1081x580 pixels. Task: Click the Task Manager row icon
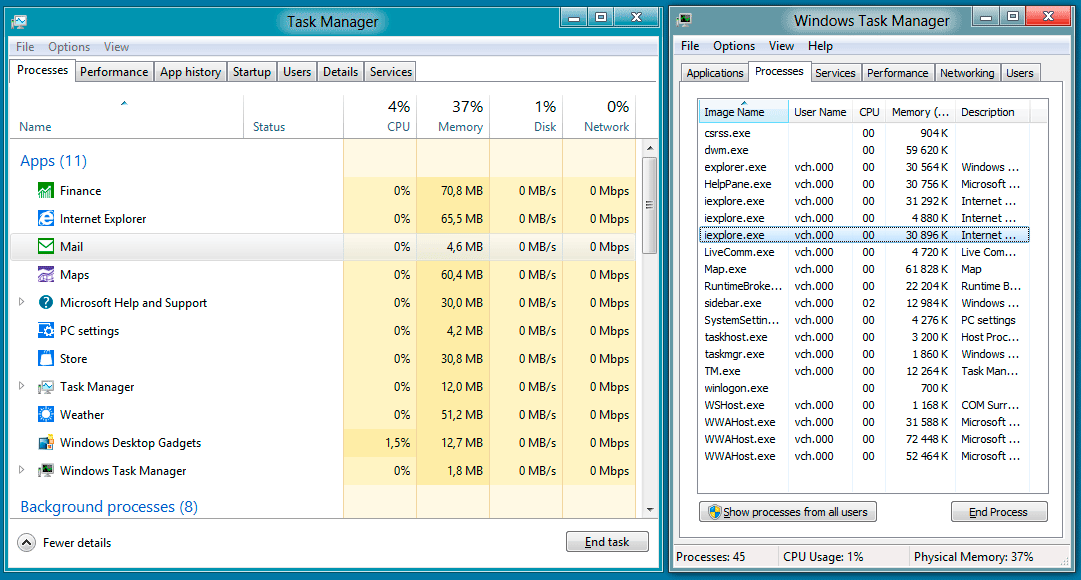pyautogui.click(x=46, y=387)
